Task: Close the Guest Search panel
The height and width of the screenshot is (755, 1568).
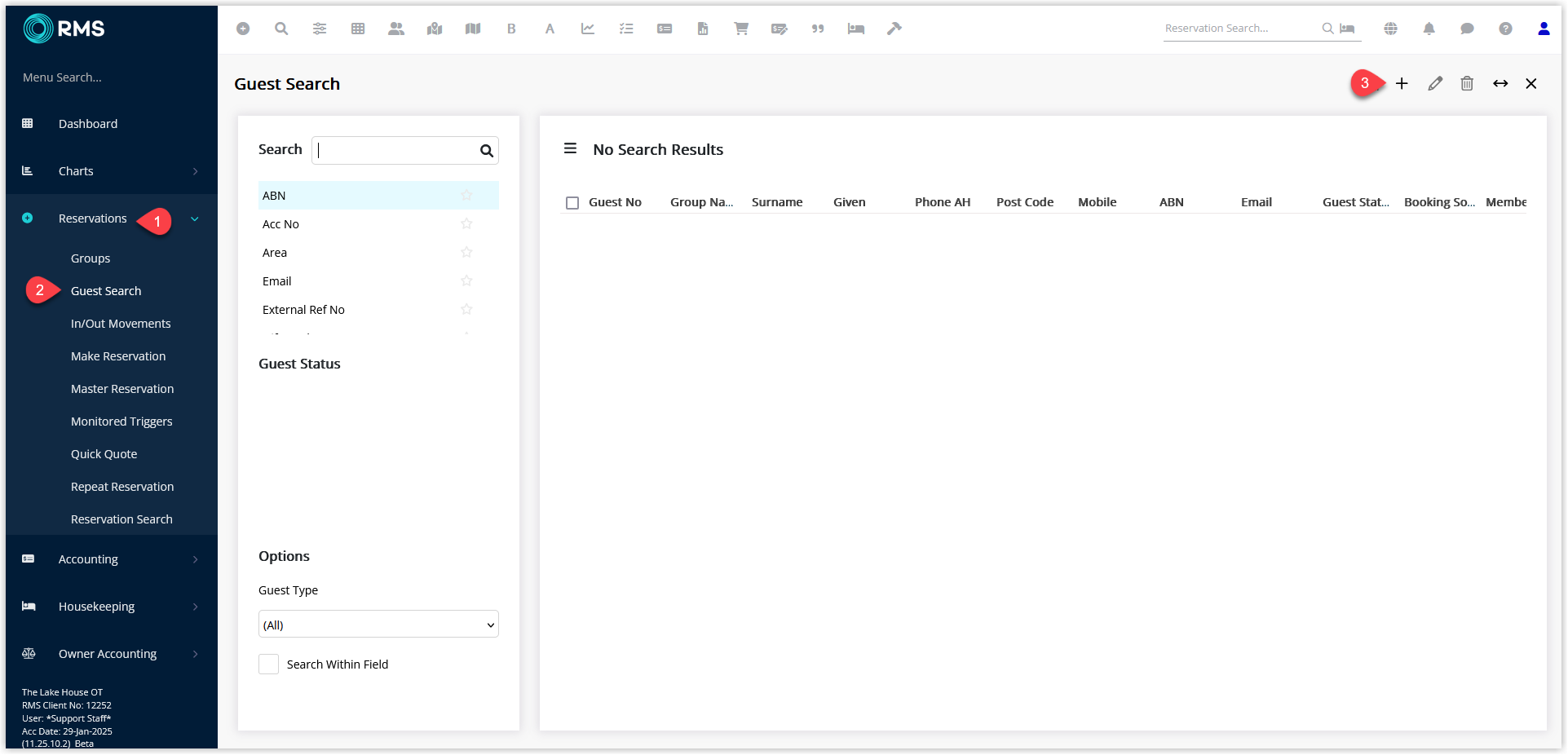Action: [1531, 83]
